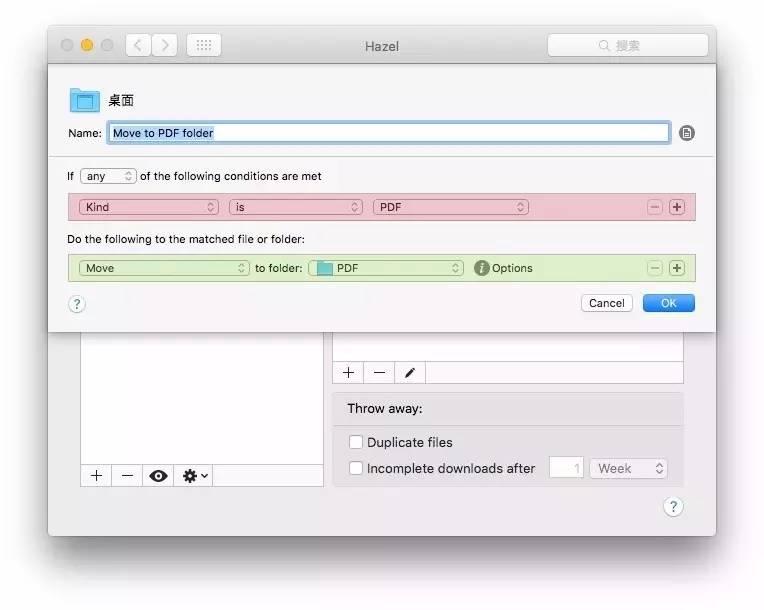
Task: Remove the Kind condition row
Action: tap(654, 207)
